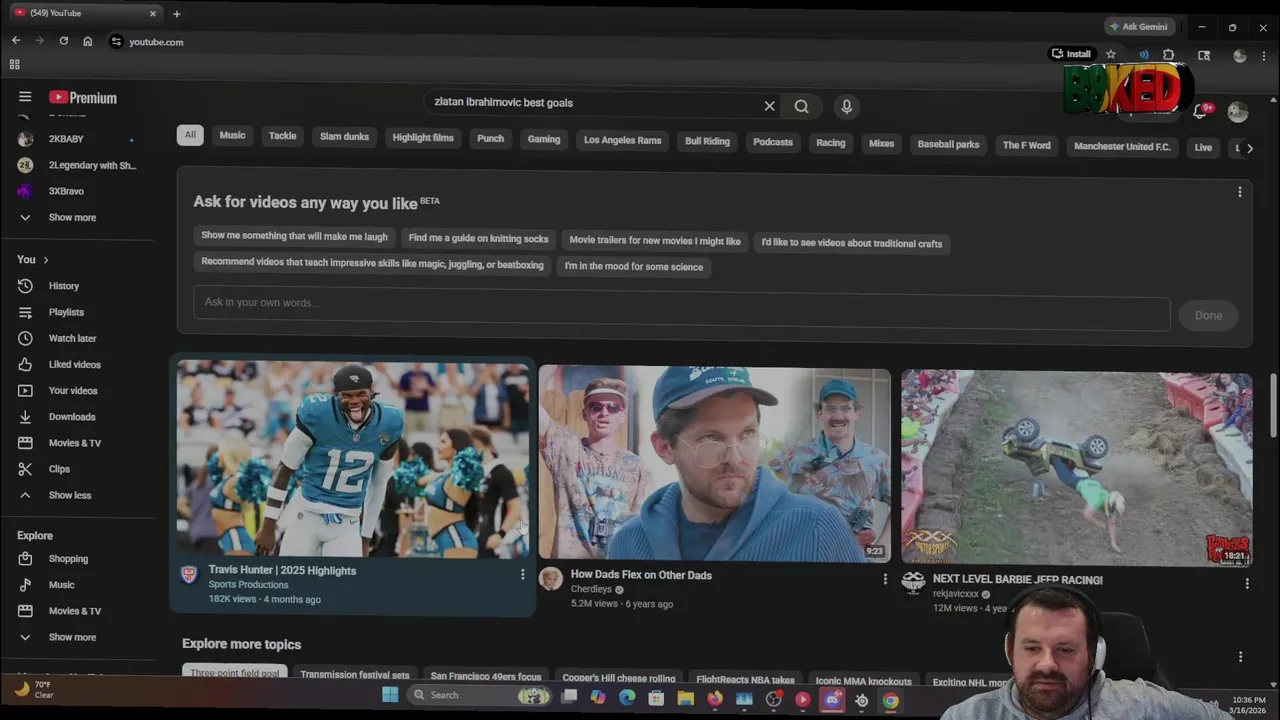1280x720 pixels.
Task: Open YouTube notifications bell
Action: click(1200, 112)
